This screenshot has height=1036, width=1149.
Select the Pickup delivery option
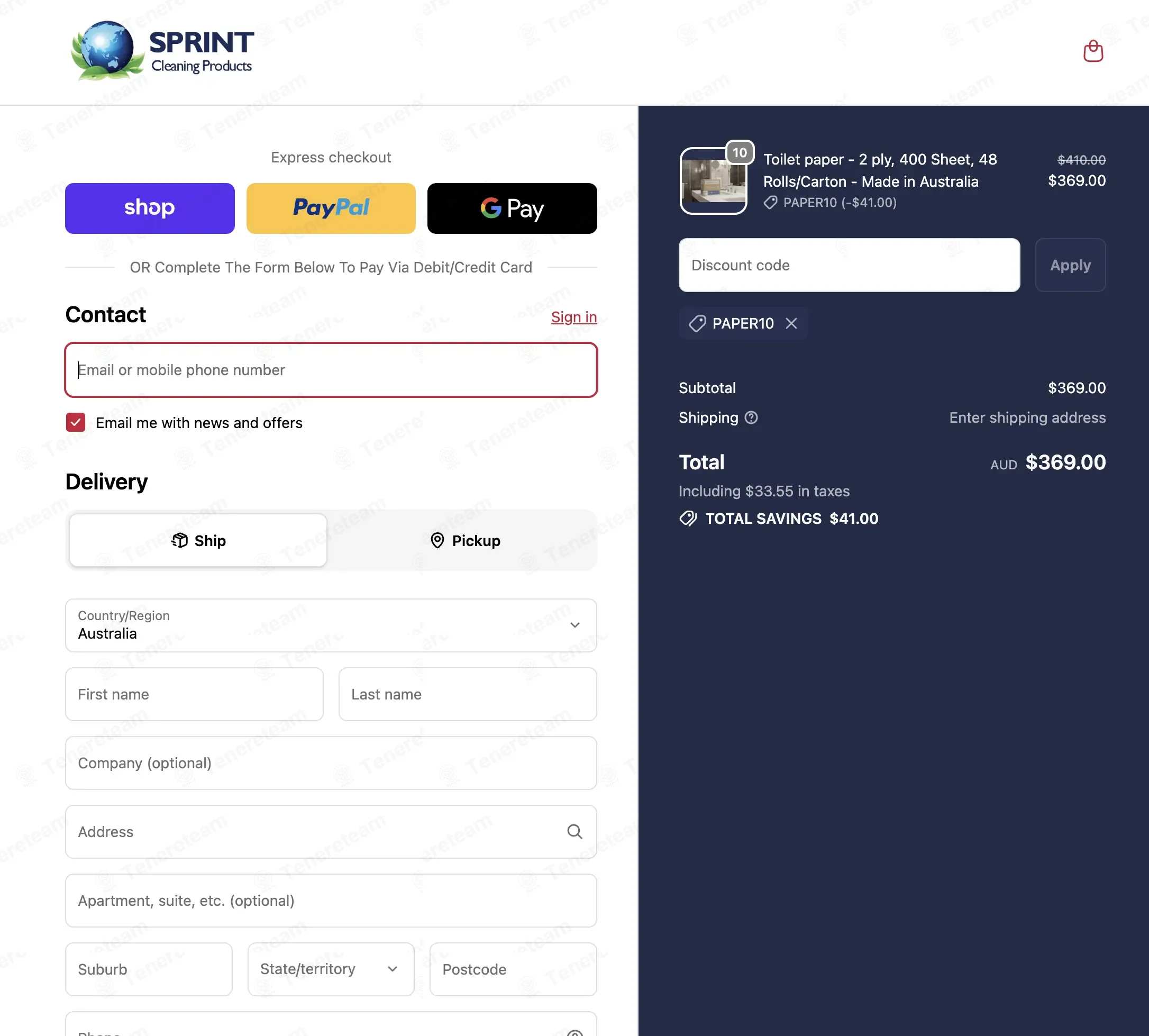[464, 540]
